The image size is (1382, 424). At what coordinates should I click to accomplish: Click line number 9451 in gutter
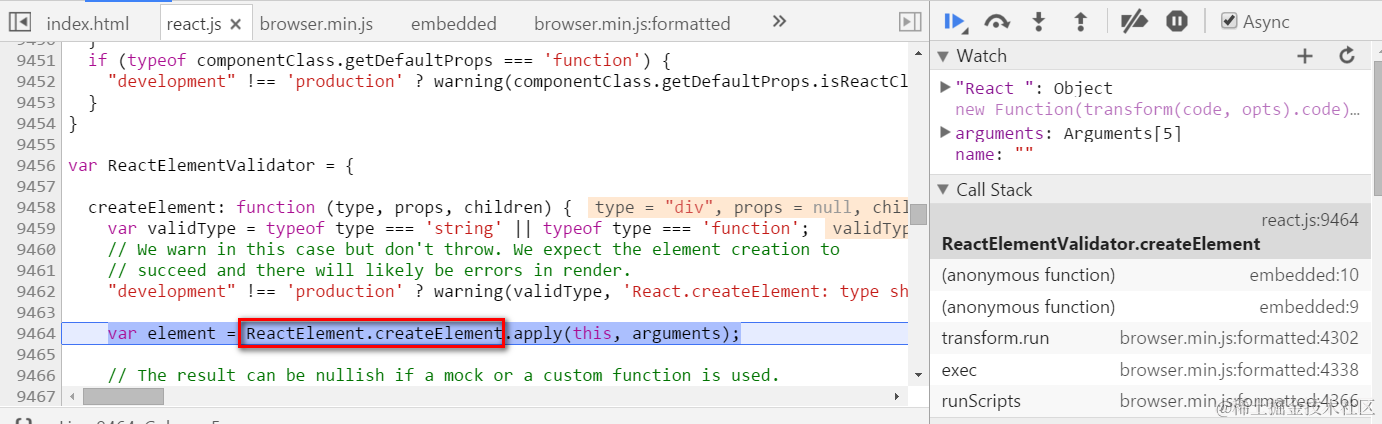point(36,60)
